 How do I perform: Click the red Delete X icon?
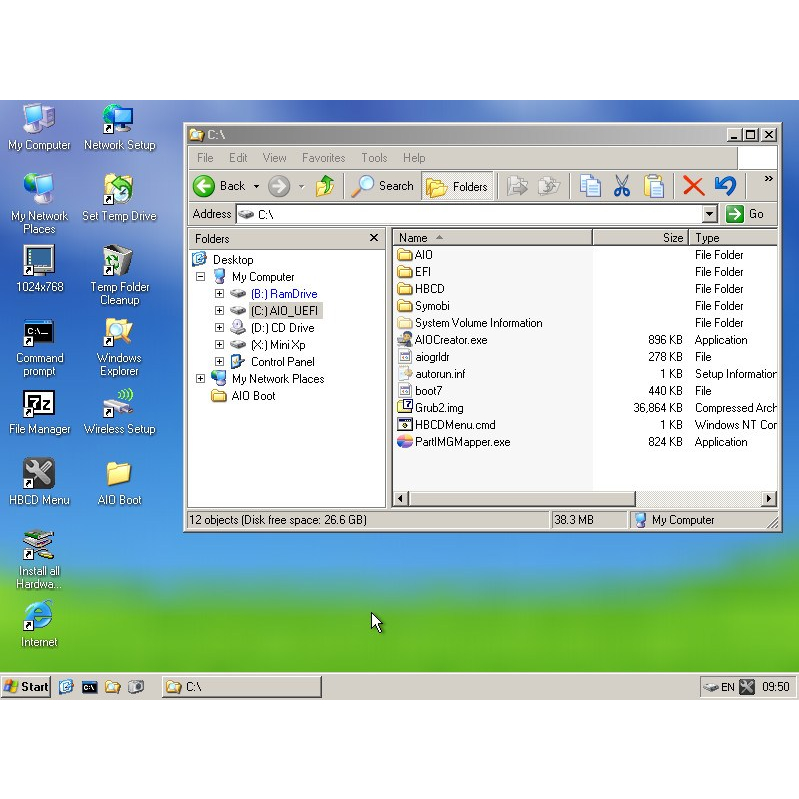point(693,186)
